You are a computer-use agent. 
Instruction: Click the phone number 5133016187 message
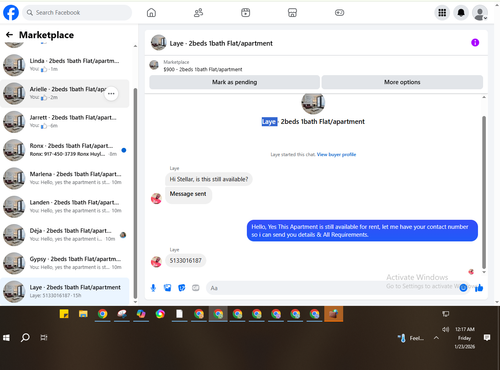186,261
